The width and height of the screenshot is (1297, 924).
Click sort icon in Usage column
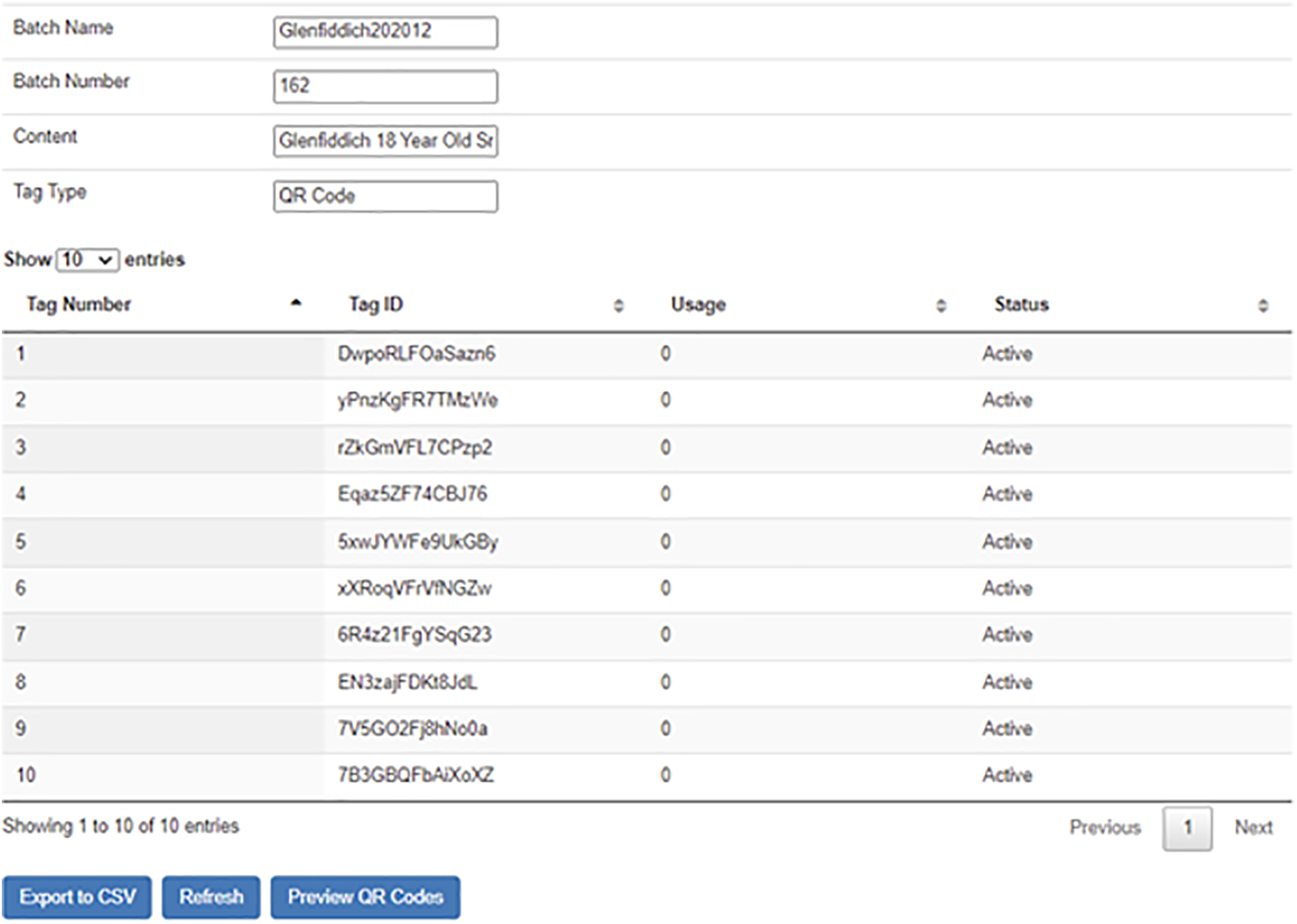click(x=940, y=306)
